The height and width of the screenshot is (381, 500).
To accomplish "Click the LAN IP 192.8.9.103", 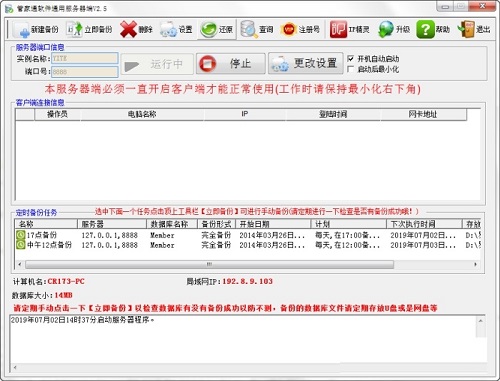I will point(247,281).
